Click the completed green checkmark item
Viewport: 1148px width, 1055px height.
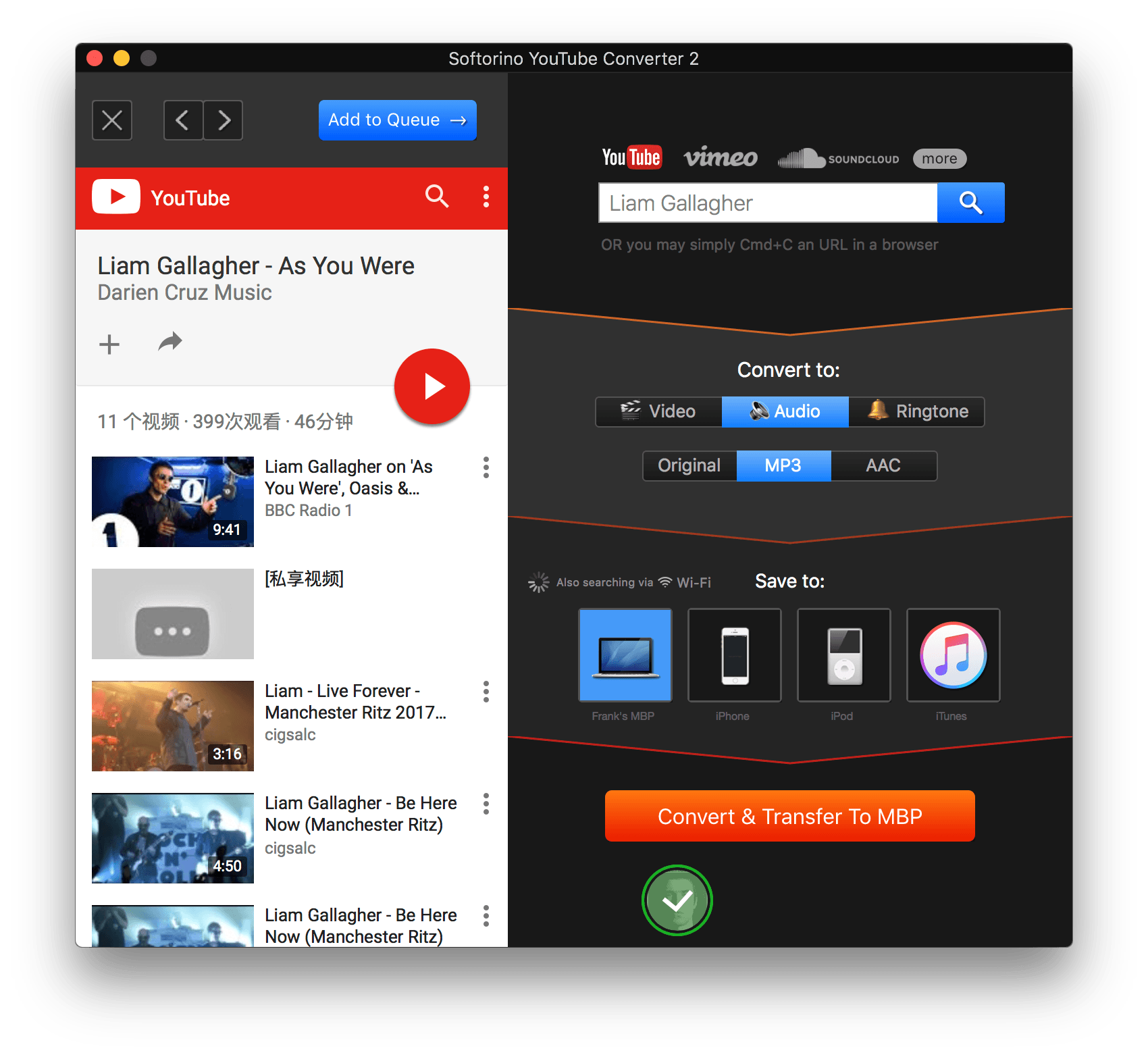[x=677, y=900]
